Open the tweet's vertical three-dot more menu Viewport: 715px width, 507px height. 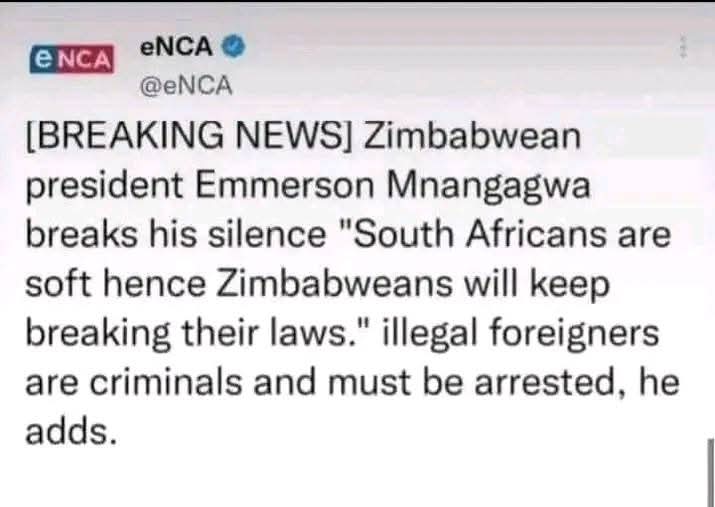pyautogui.click(x=683, y=46)
